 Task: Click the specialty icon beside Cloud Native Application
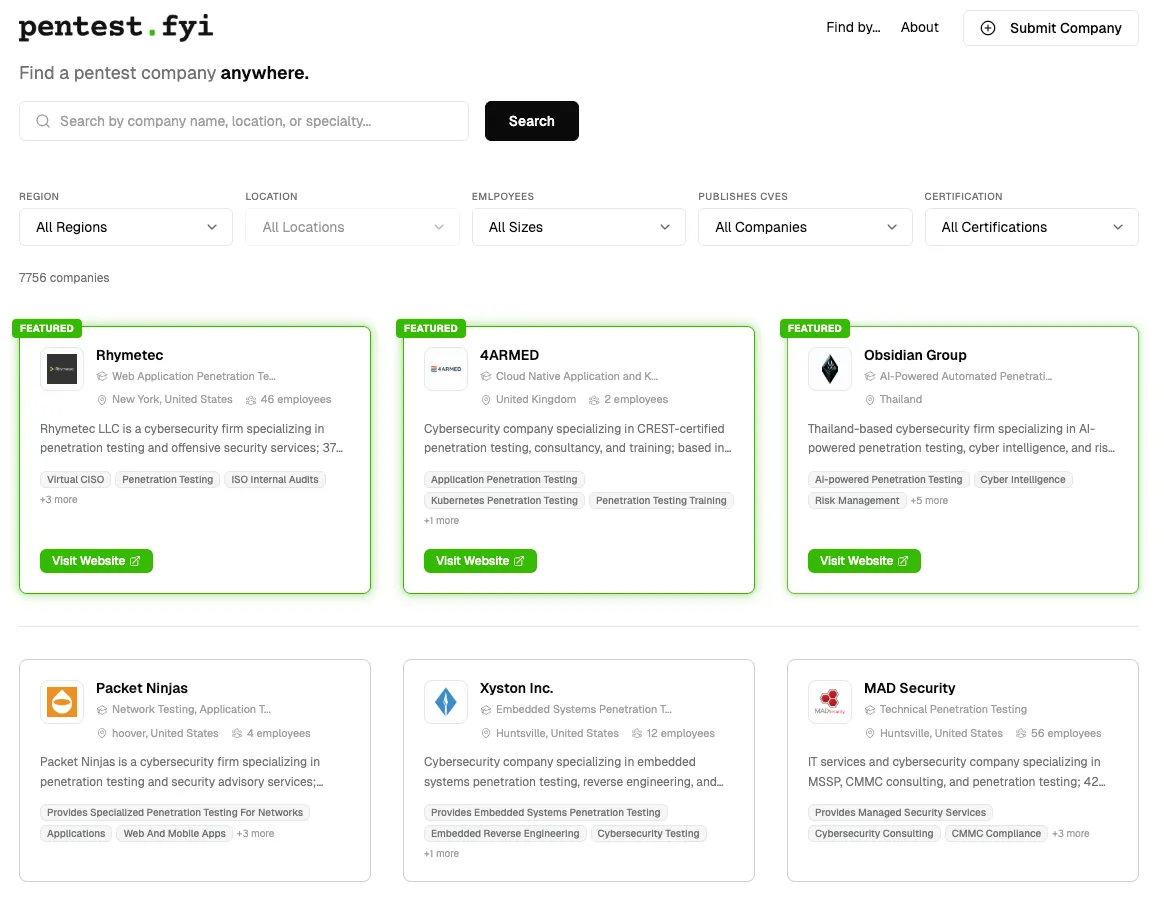(x=486, y=376)
